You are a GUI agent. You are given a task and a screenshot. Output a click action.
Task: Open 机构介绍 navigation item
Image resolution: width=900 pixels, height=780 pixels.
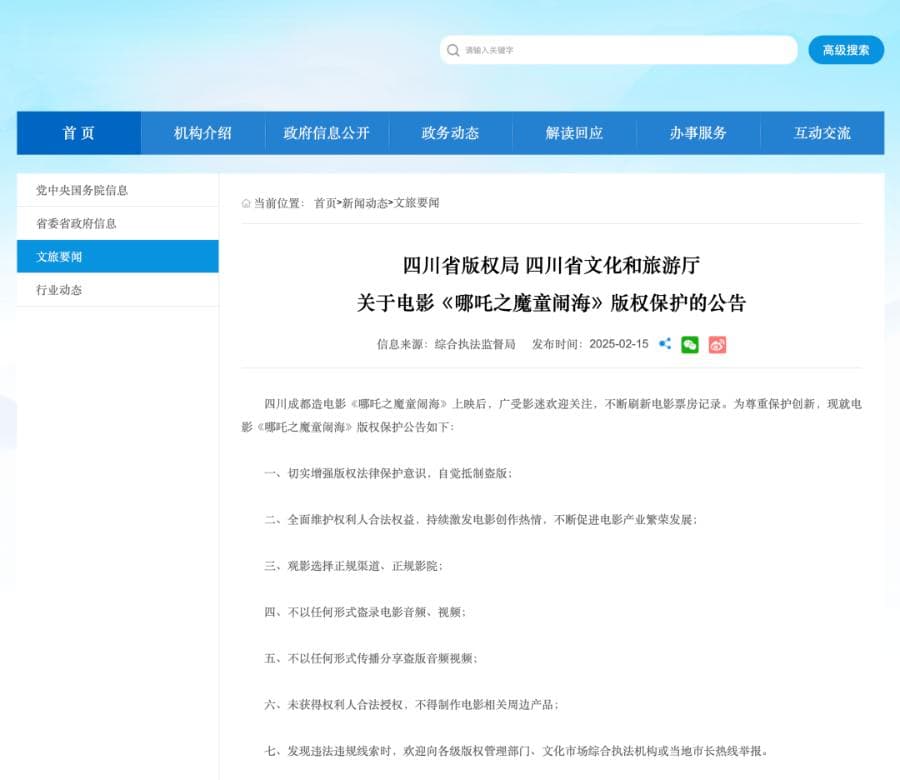(x=203, y=133)
